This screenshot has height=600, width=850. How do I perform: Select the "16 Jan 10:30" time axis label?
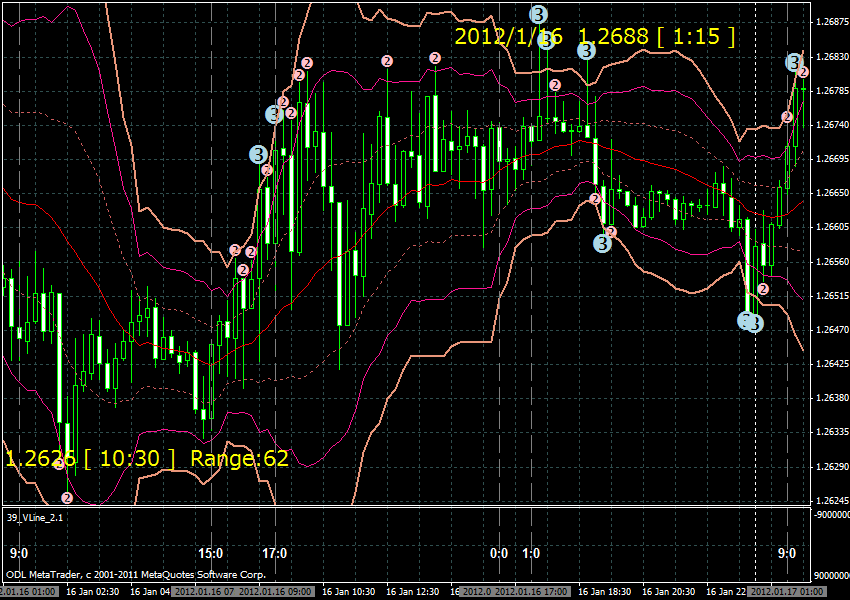pyautogui.click(x=350, y=591)
